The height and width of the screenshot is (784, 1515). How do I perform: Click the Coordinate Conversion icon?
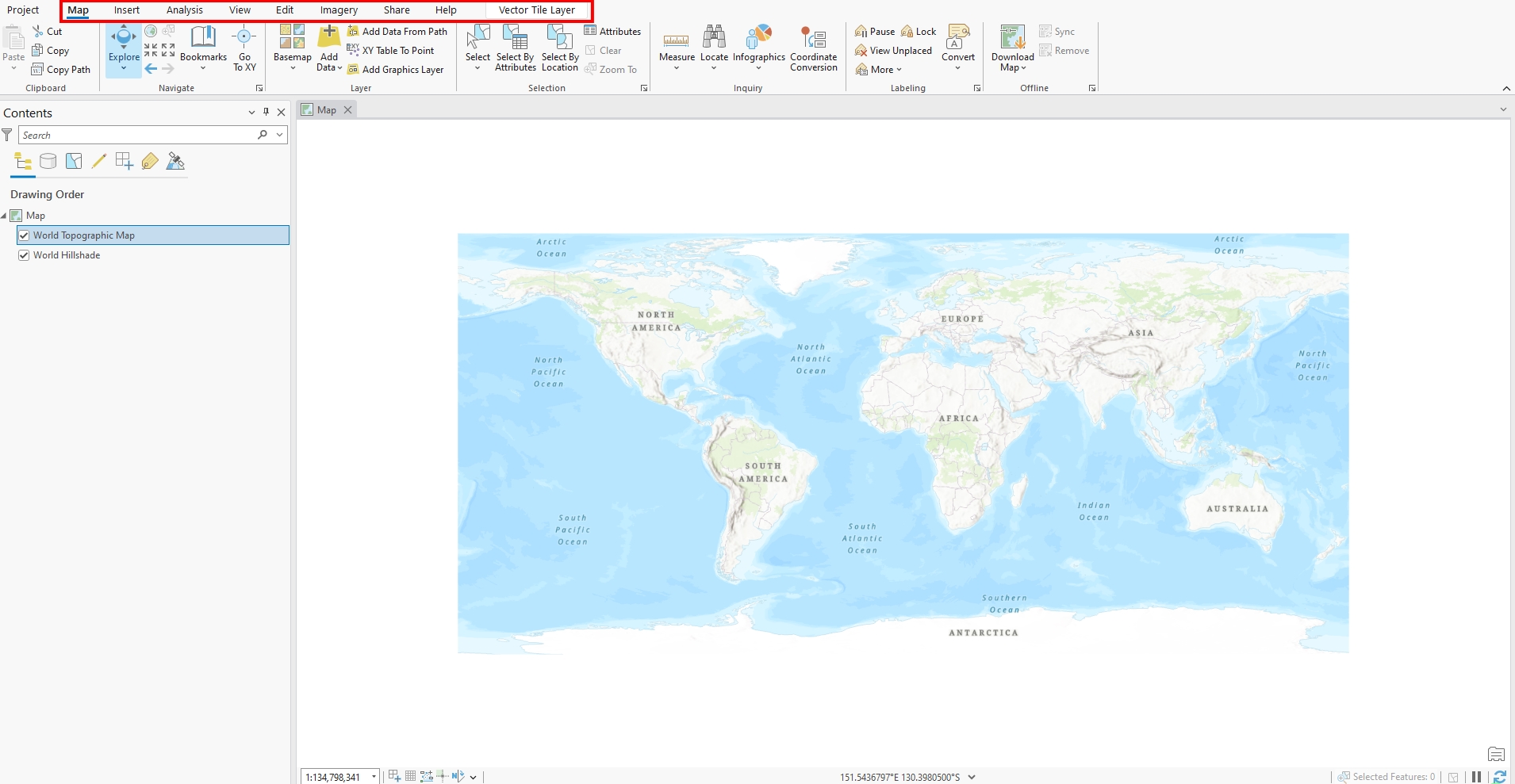pyautogui.click(x=813, y=38)
